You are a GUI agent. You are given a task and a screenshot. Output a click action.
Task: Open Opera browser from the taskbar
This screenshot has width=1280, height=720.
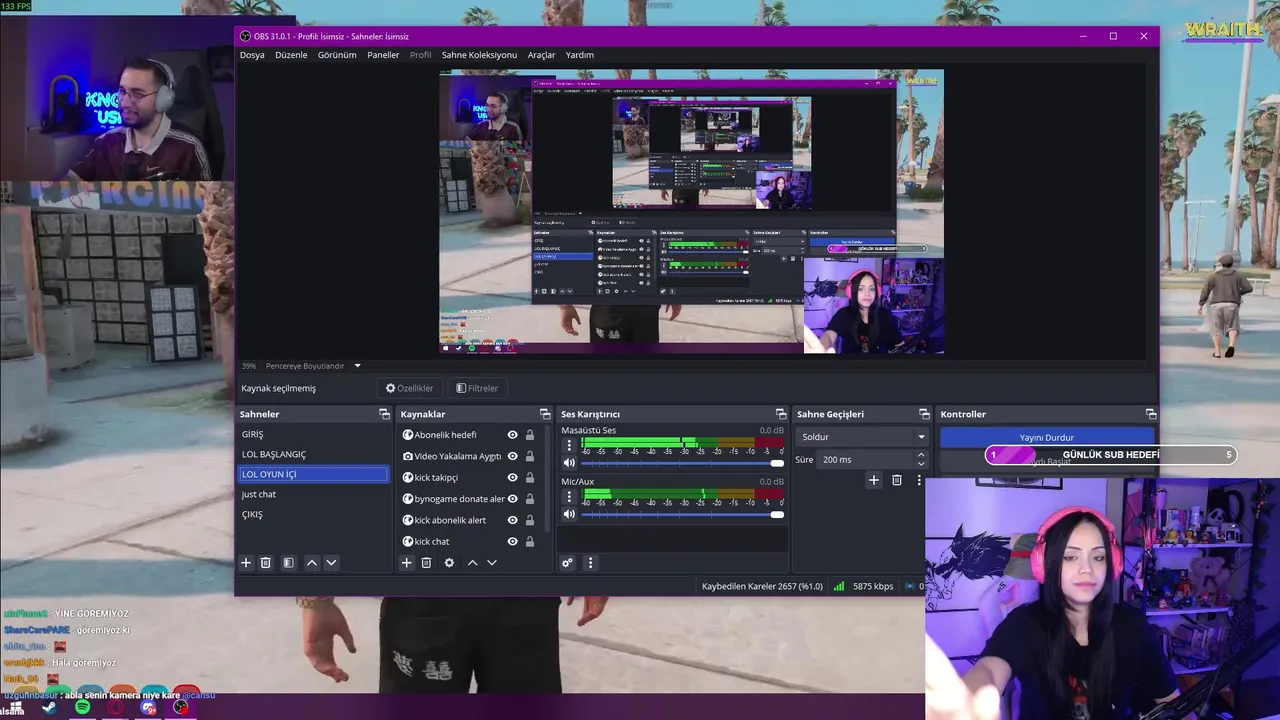pyautogui.click(x=115, y=707)
